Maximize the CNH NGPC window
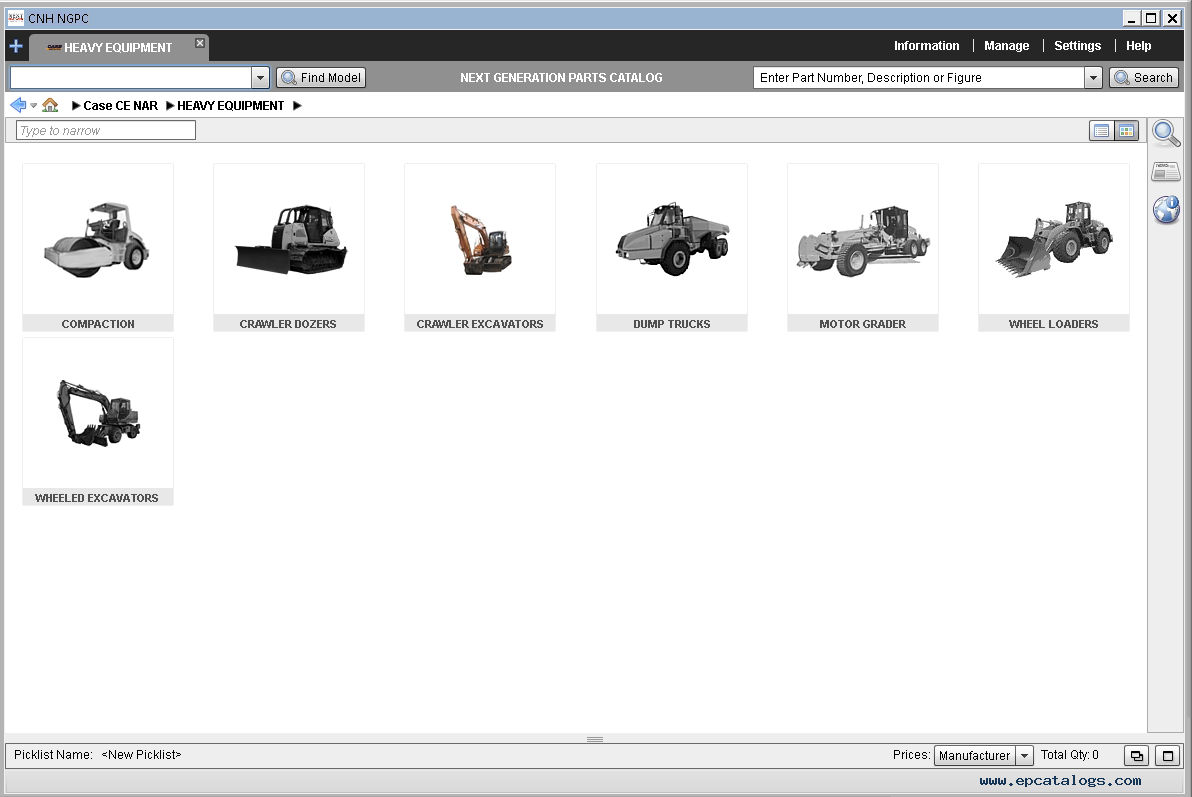Image resolution: width=1192 pixels, height=797 pixels. (1152, 18)
